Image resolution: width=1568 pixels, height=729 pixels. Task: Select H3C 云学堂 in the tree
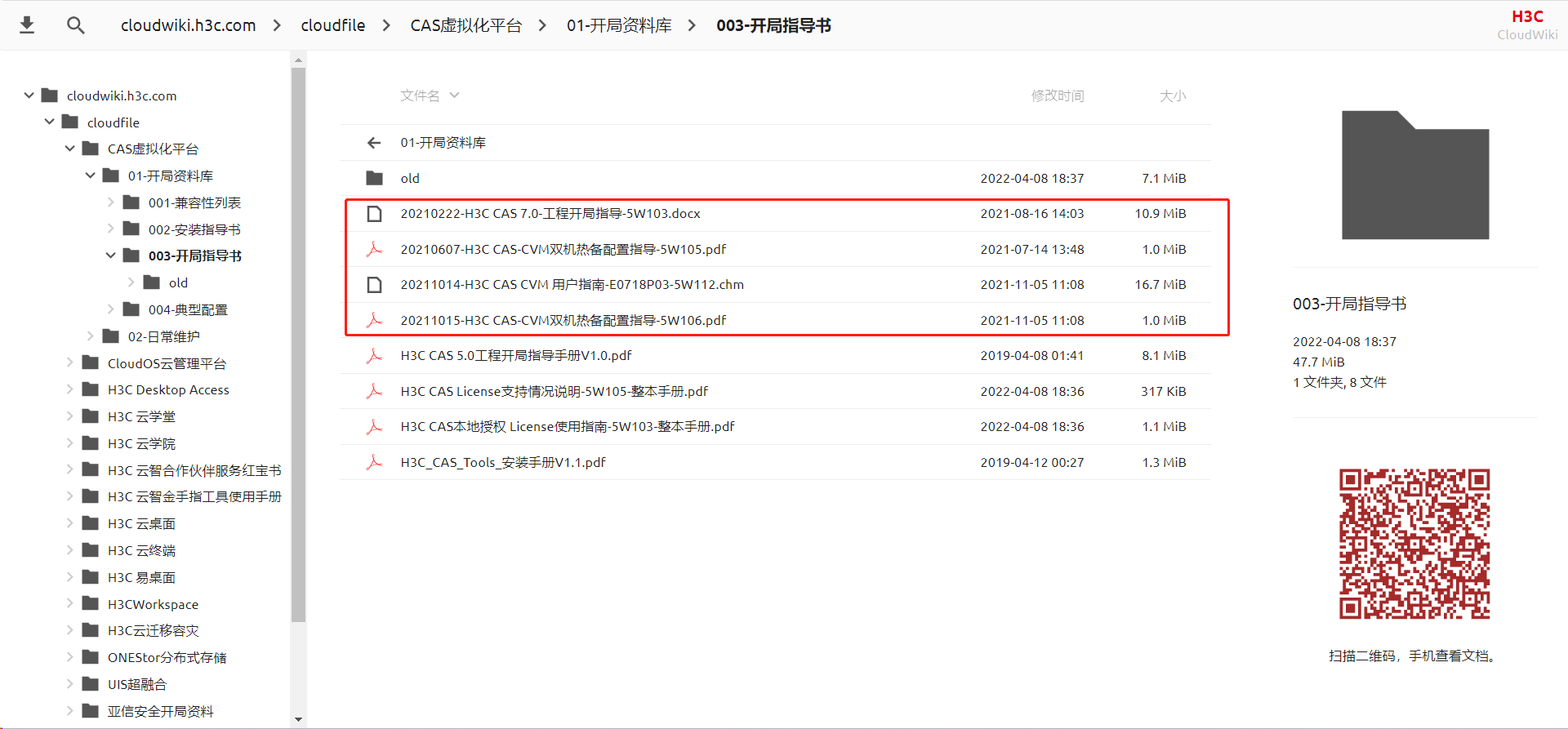[x=141, y=416]
